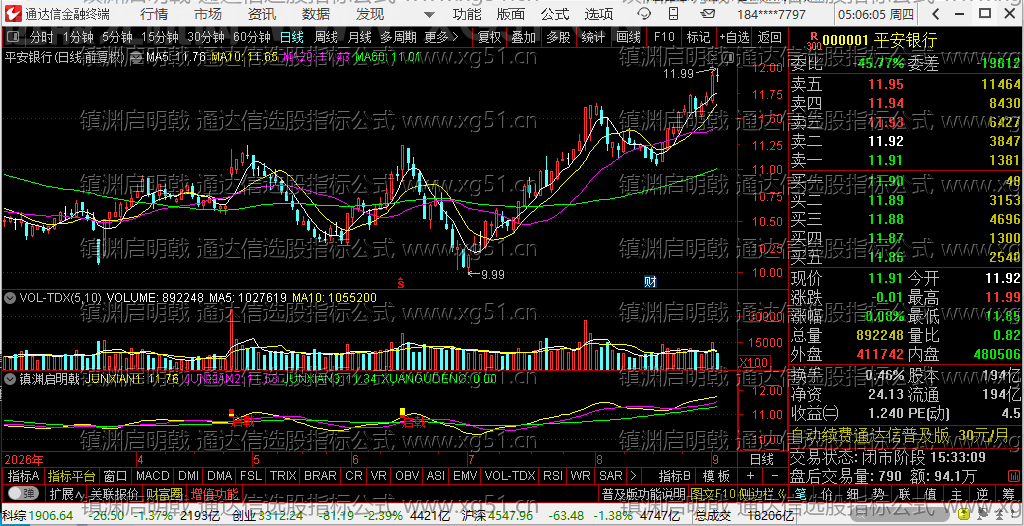This screenshot has height=526, width=1024.
Task: Switch to 分时 intraday view
Action: [x=42, y=37]
